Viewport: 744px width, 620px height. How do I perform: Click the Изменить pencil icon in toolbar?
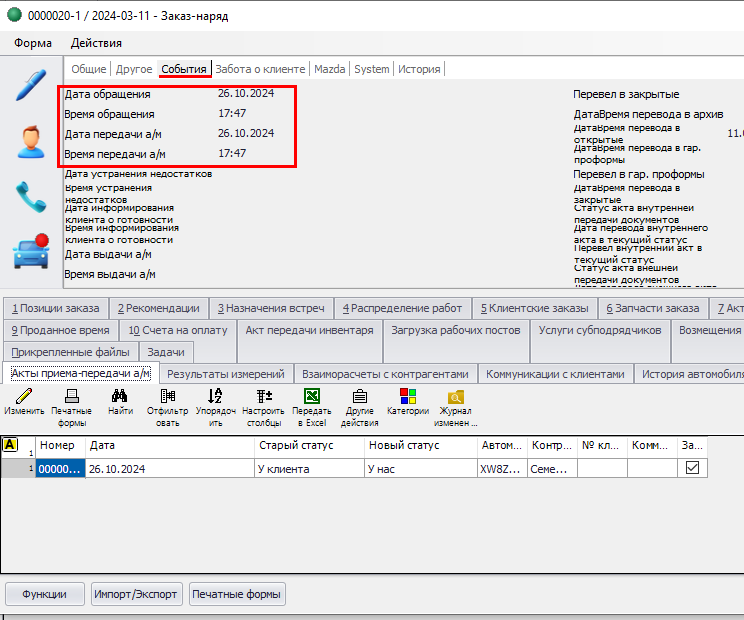25,396
